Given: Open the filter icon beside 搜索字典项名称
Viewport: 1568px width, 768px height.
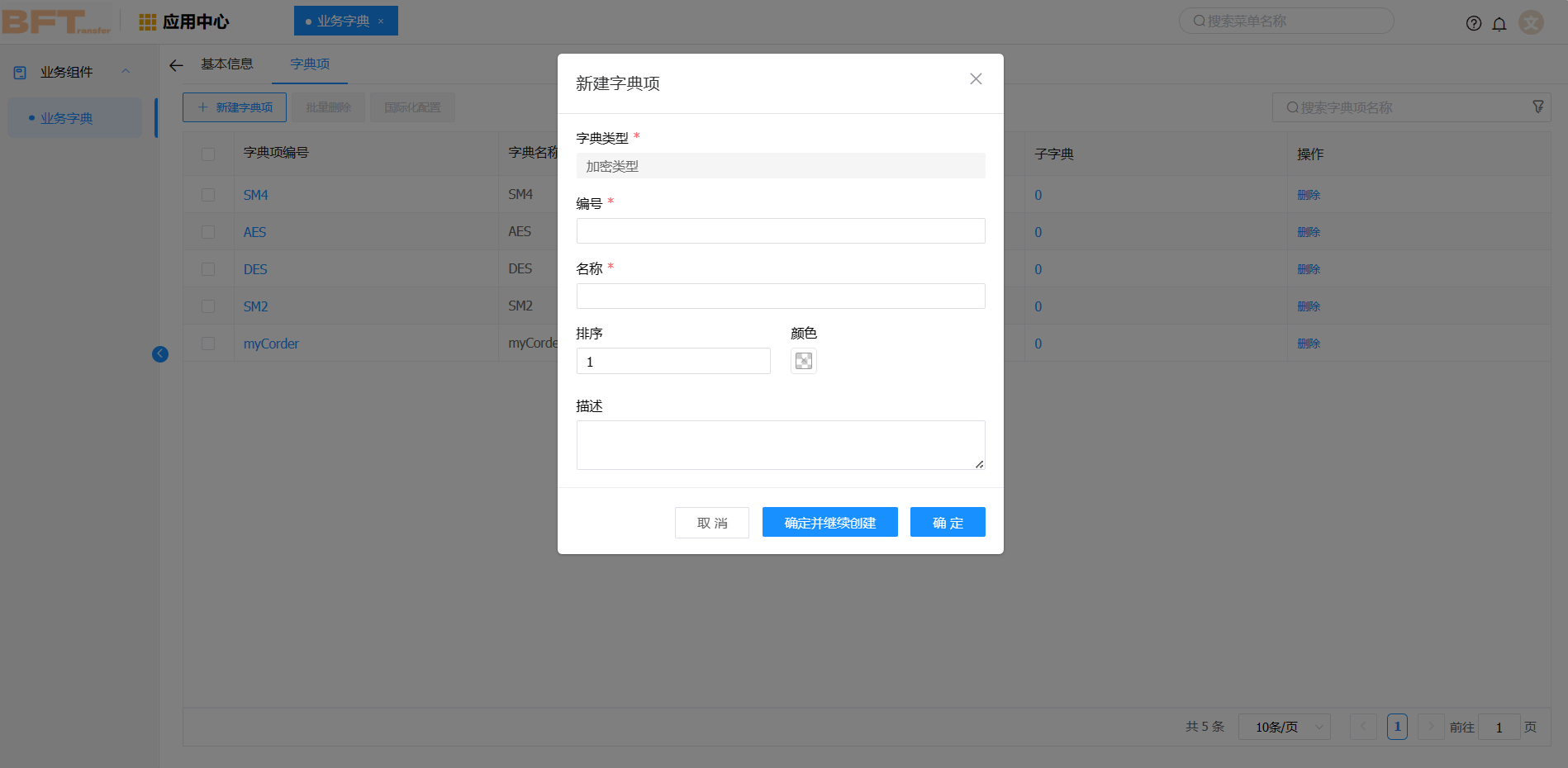Looking at the screenshot, I should 1537,107.
